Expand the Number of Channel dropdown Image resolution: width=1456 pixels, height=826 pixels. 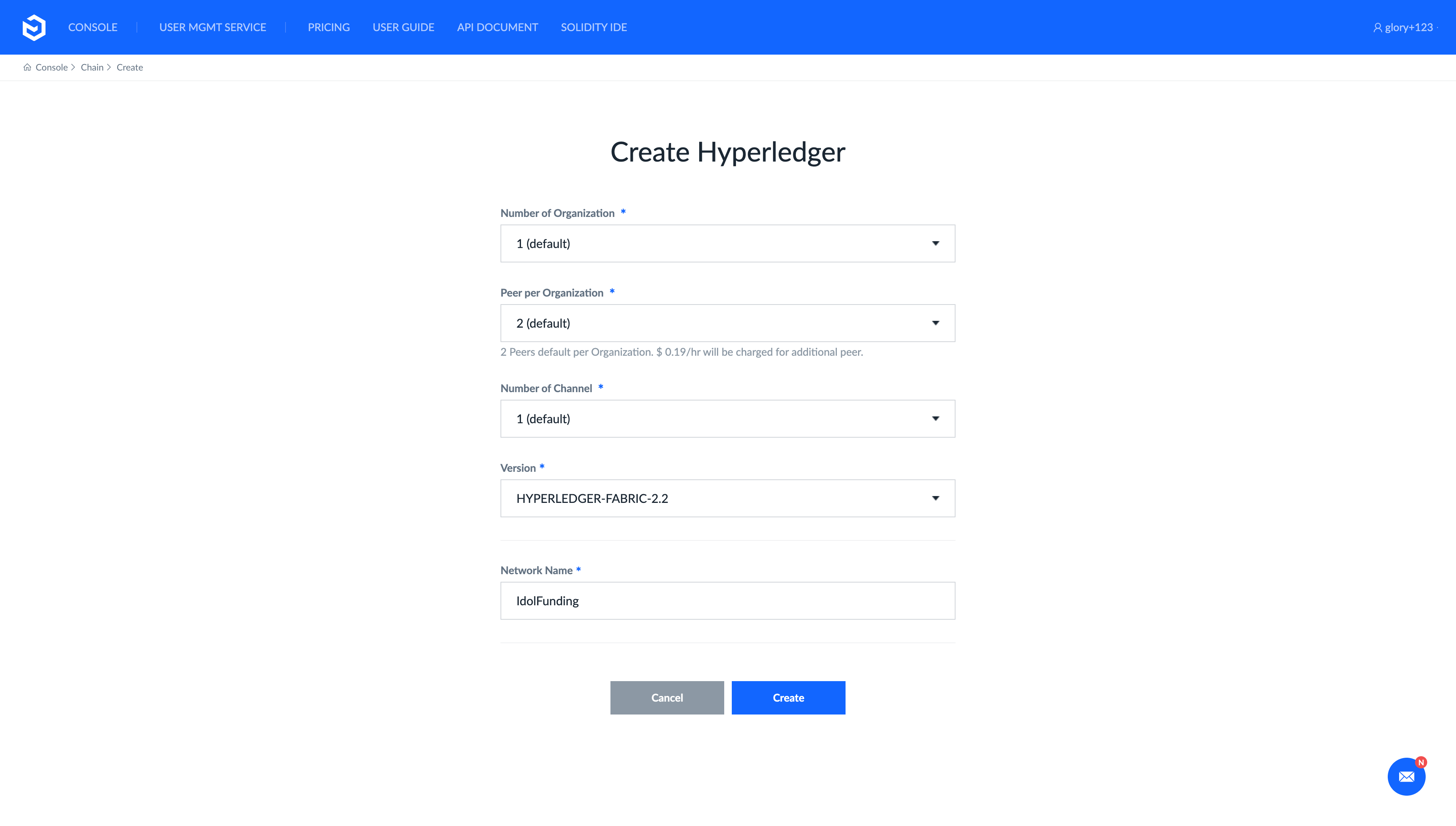[x=727, y=419]
